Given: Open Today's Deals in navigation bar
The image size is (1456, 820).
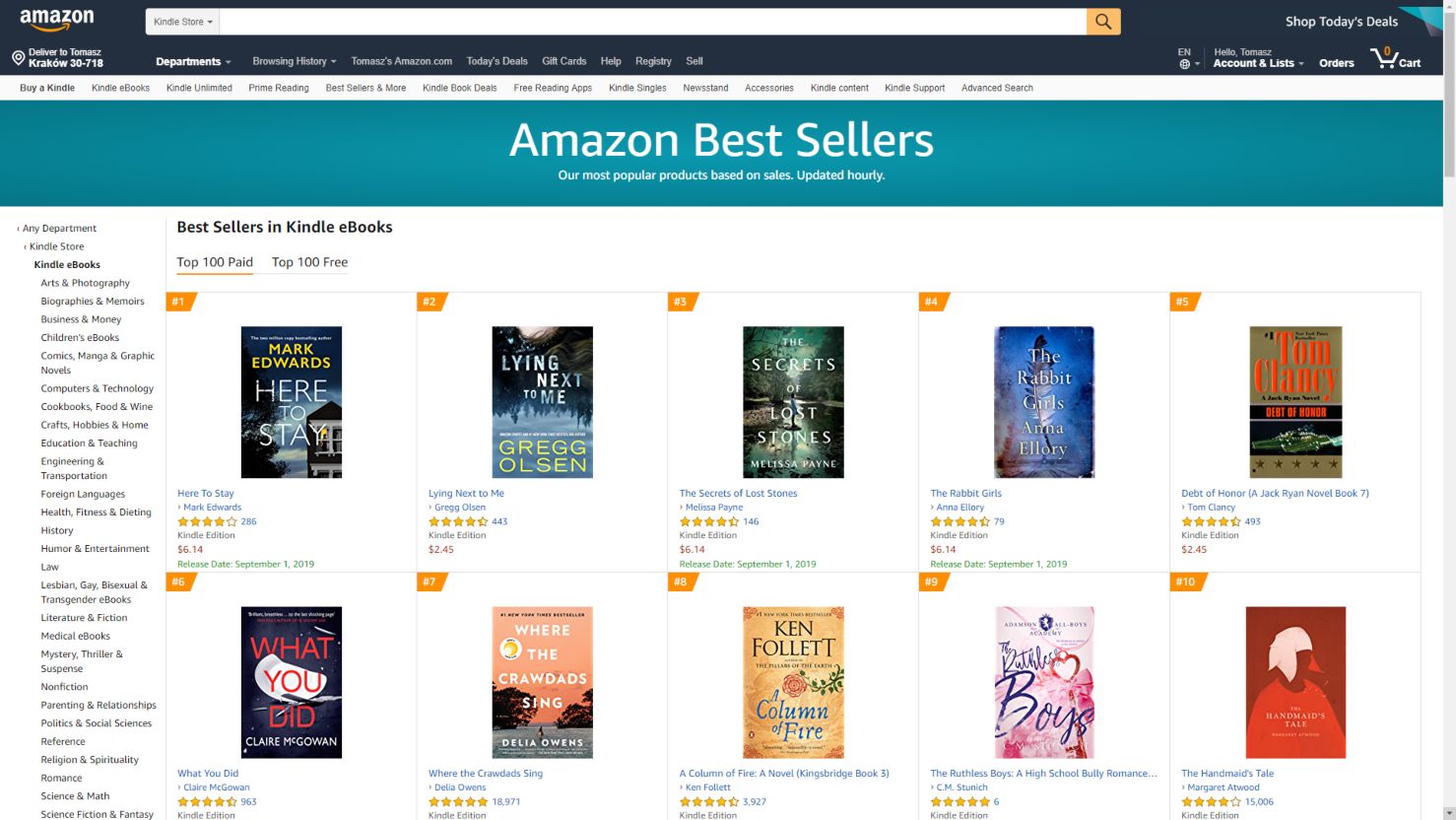Looking at the screenshot, I should coord(496,61).
